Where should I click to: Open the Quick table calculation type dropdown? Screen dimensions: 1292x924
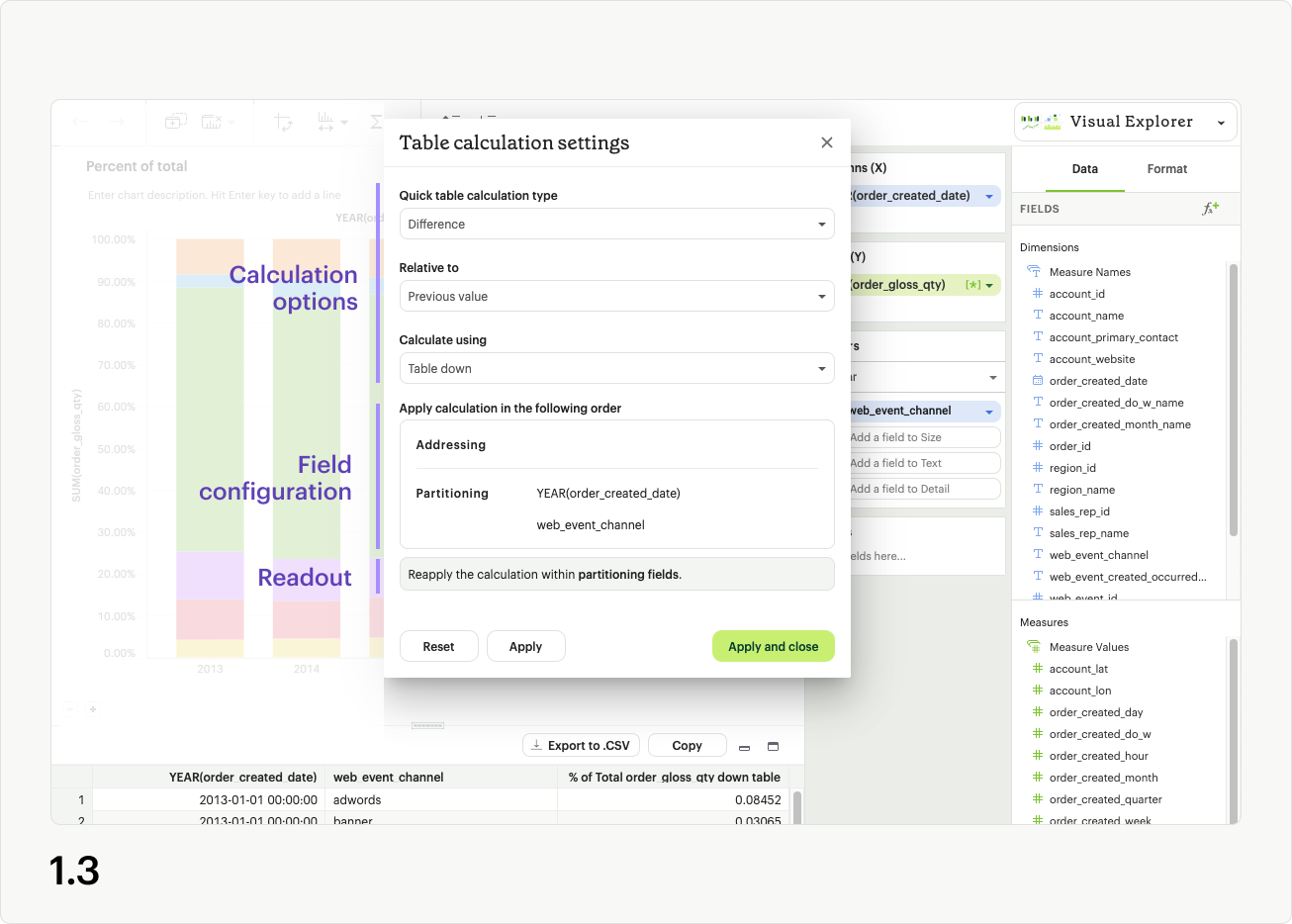click(616, 225)
